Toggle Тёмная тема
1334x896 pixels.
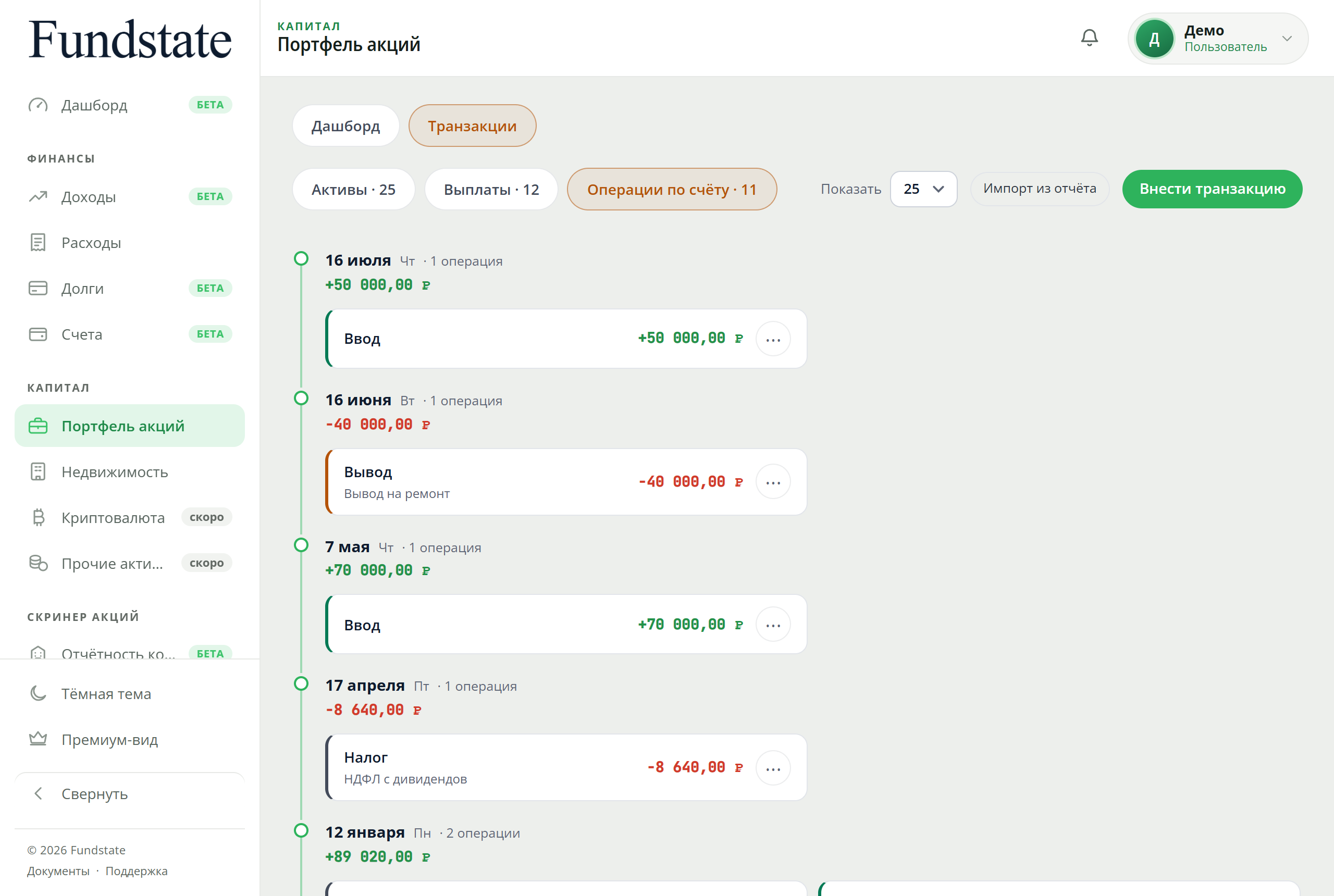(x=130, y=693)
